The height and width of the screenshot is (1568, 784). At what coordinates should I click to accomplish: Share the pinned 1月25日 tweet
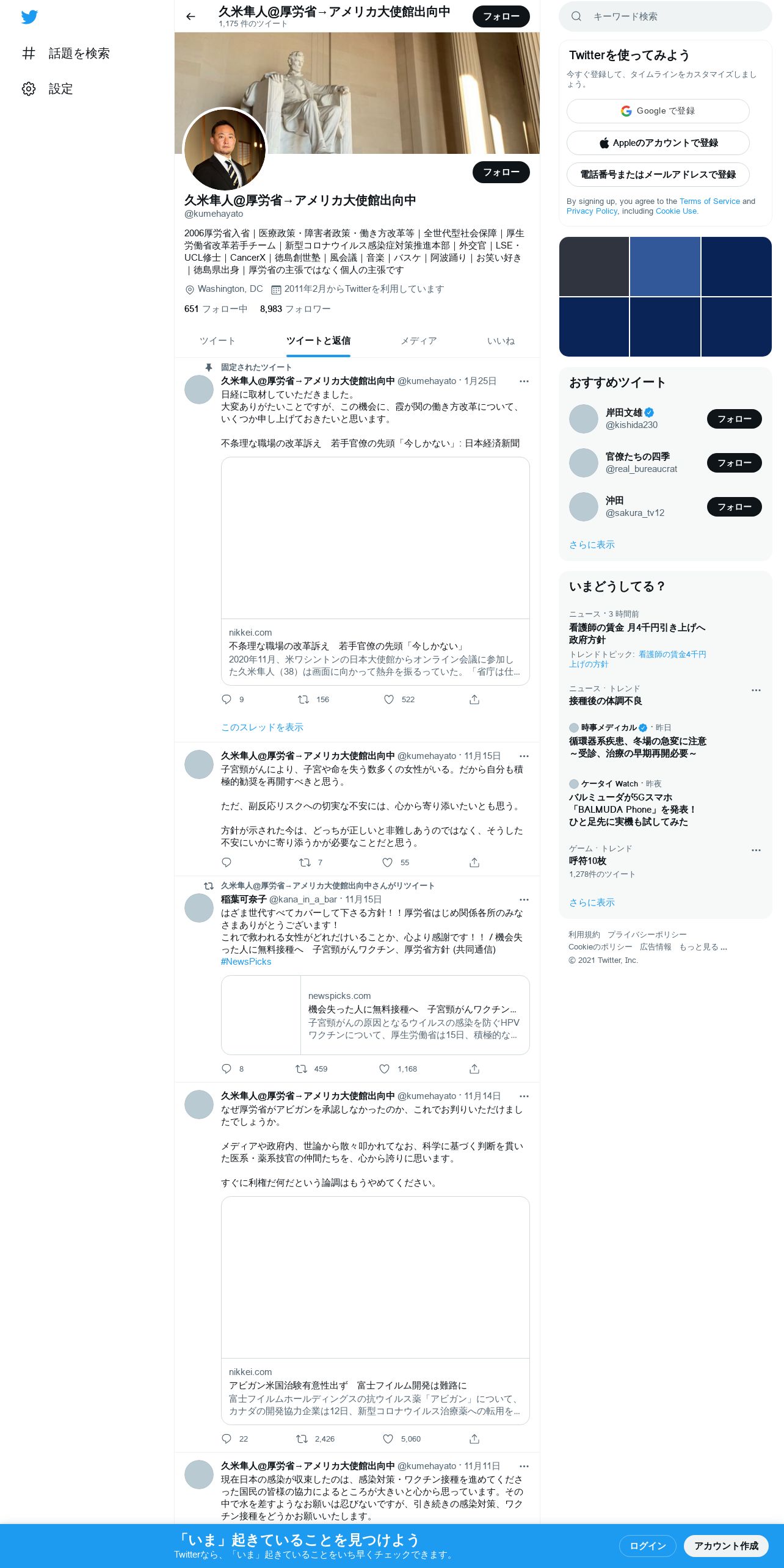(x=474, y=700)
